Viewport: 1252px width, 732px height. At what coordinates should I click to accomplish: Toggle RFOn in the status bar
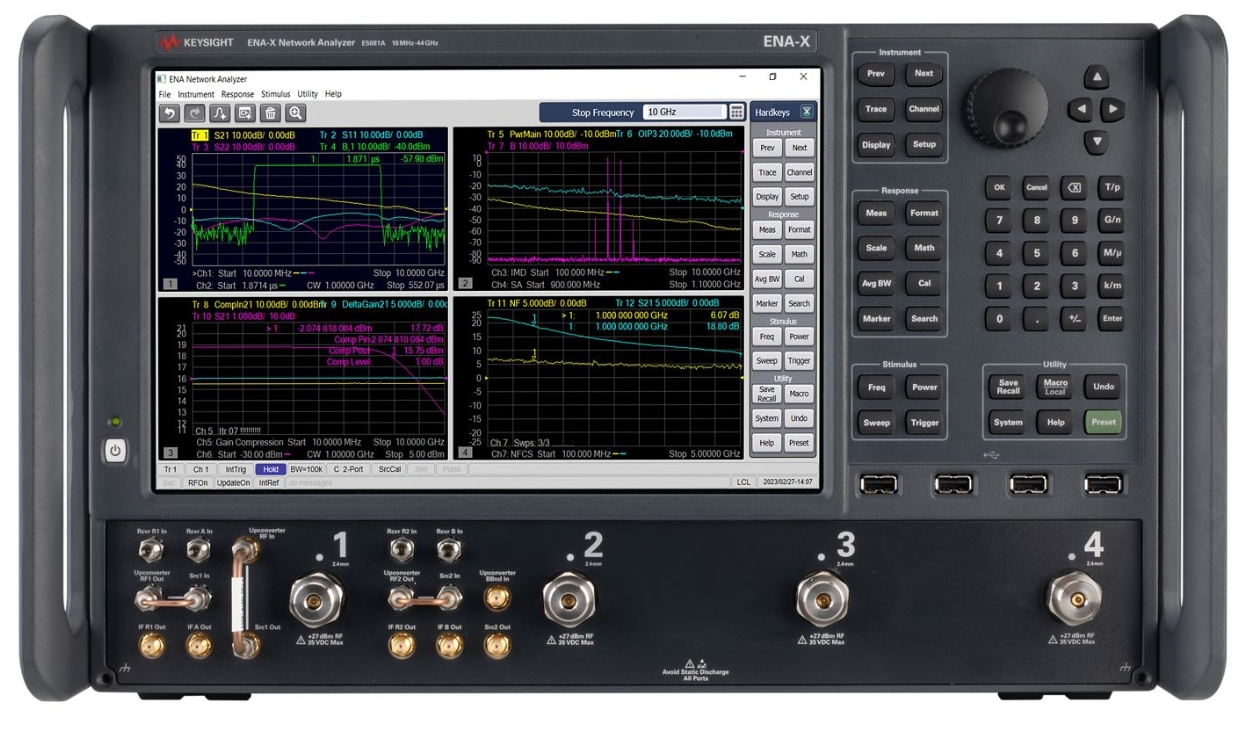coord(197,482)
